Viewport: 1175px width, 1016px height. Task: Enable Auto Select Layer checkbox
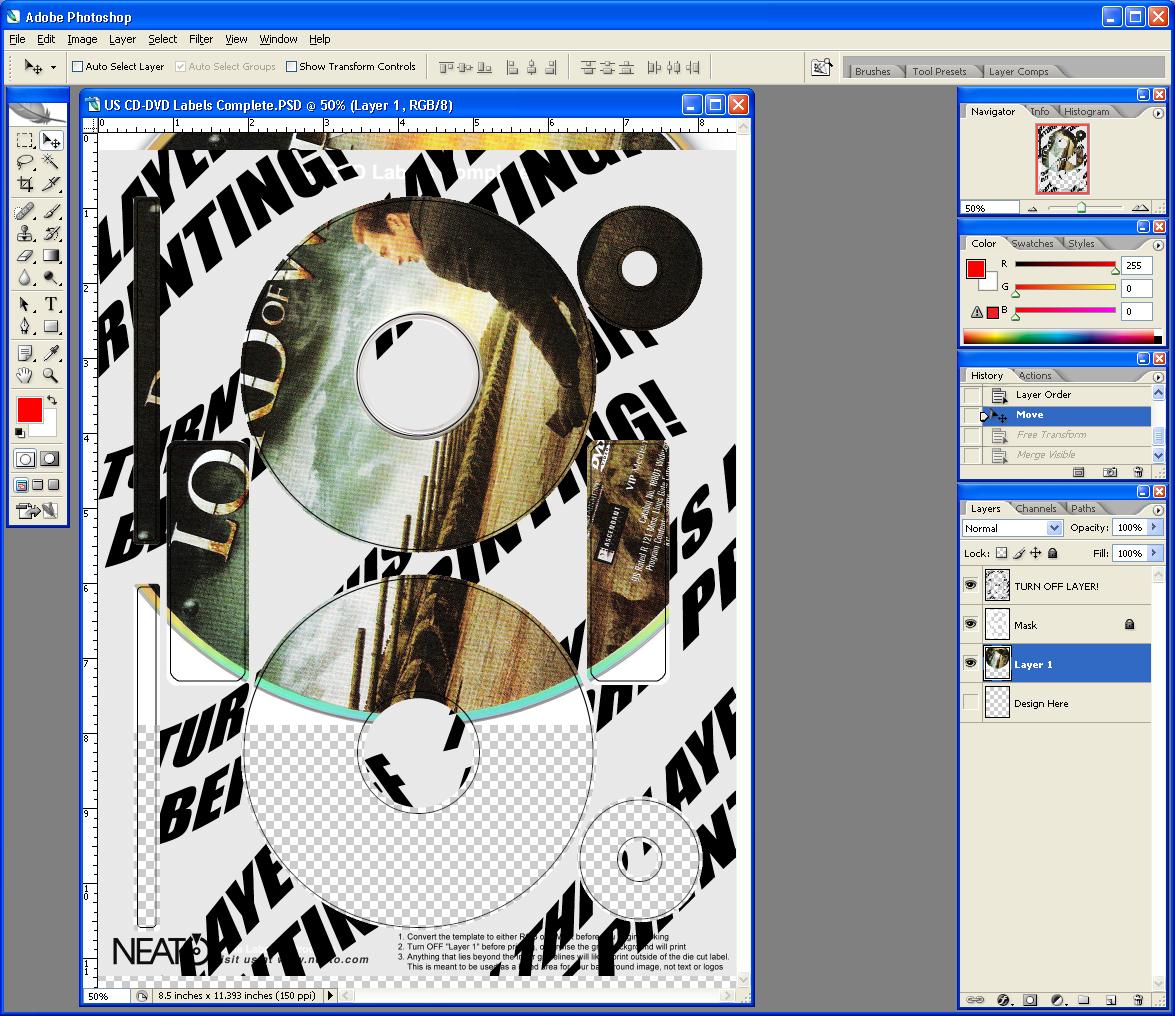pyautogui.click(x=77, y=67)
